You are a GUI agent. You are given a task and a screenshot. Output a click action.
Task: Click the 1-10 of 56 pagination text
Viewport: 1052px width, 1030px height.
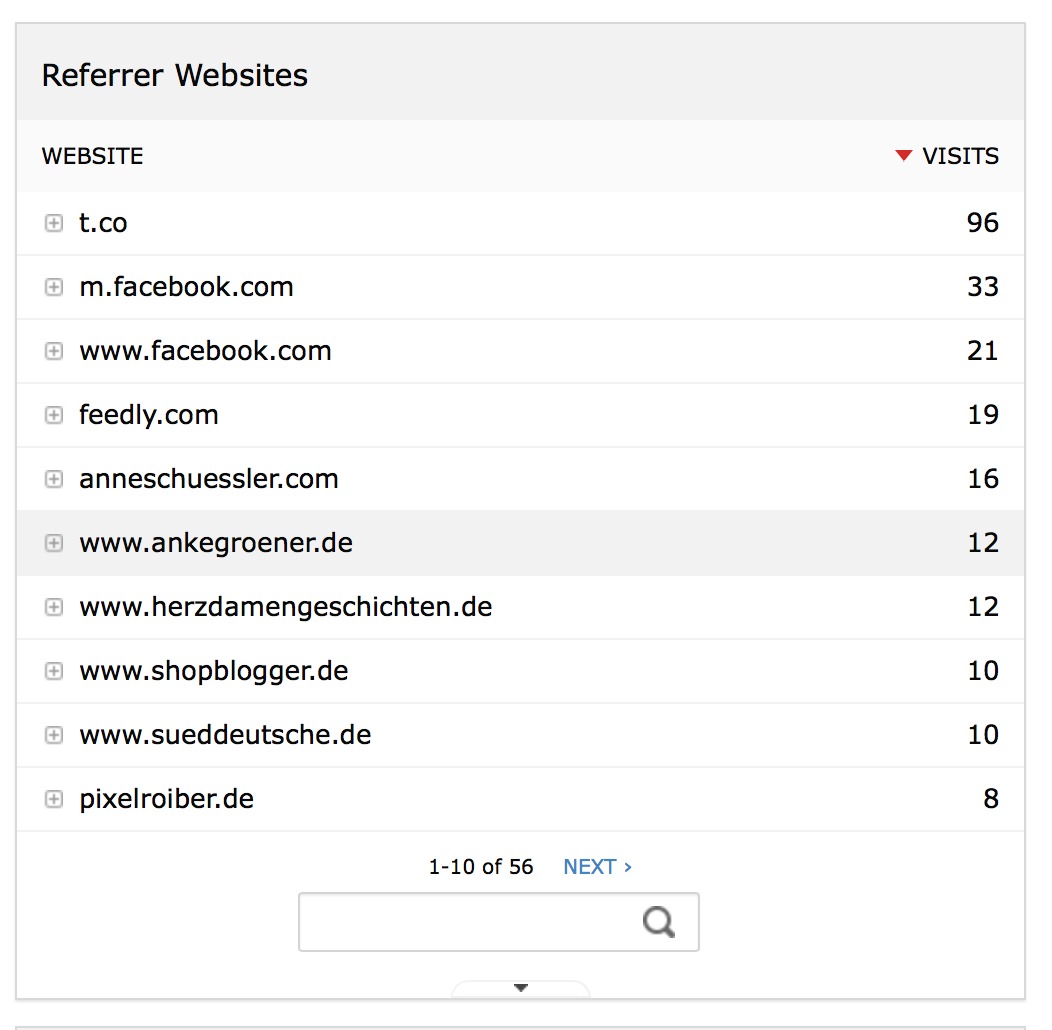[x=481, y=867]
